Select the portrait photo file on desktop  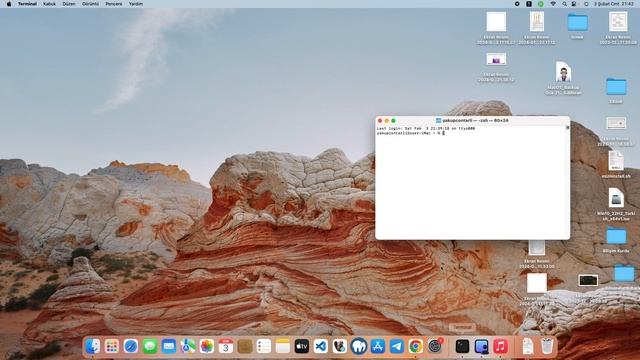[x=563, y=78]
